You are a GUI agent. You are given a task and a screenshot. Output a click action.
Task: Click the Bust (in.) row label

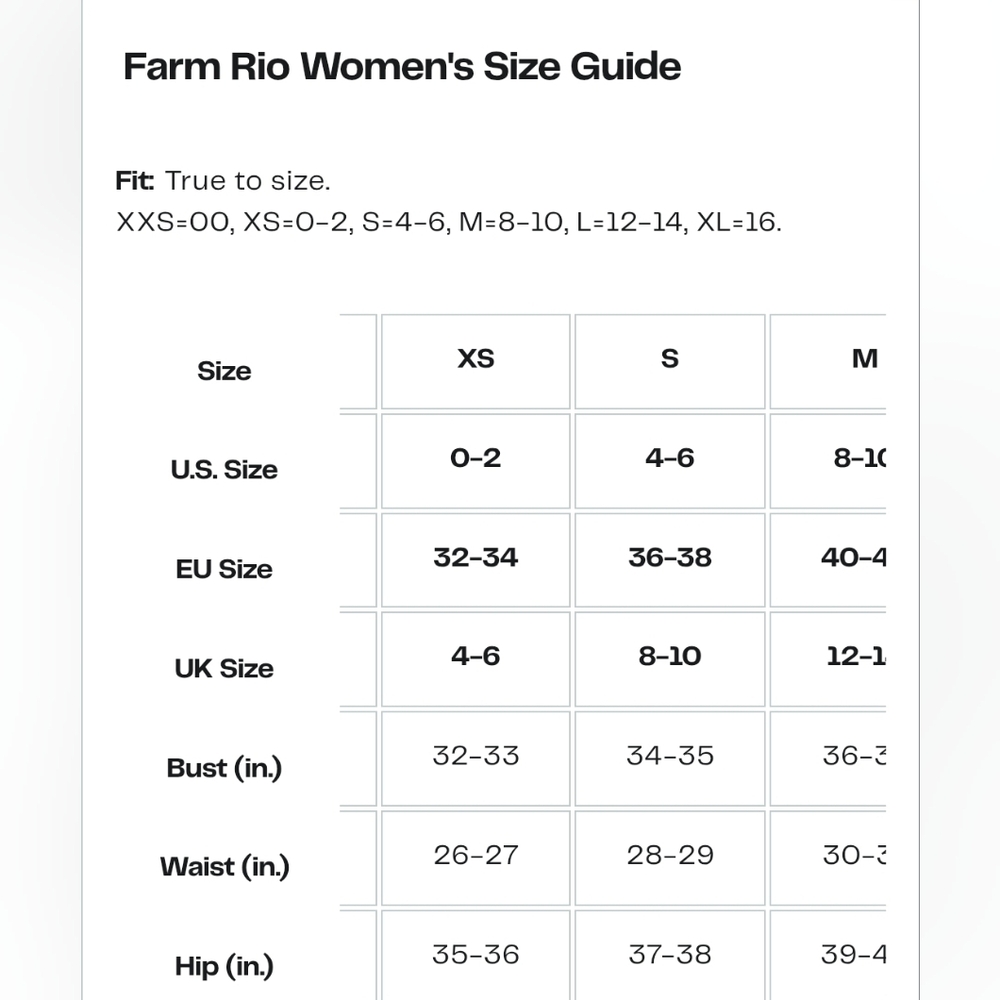(x=224, y=768)
